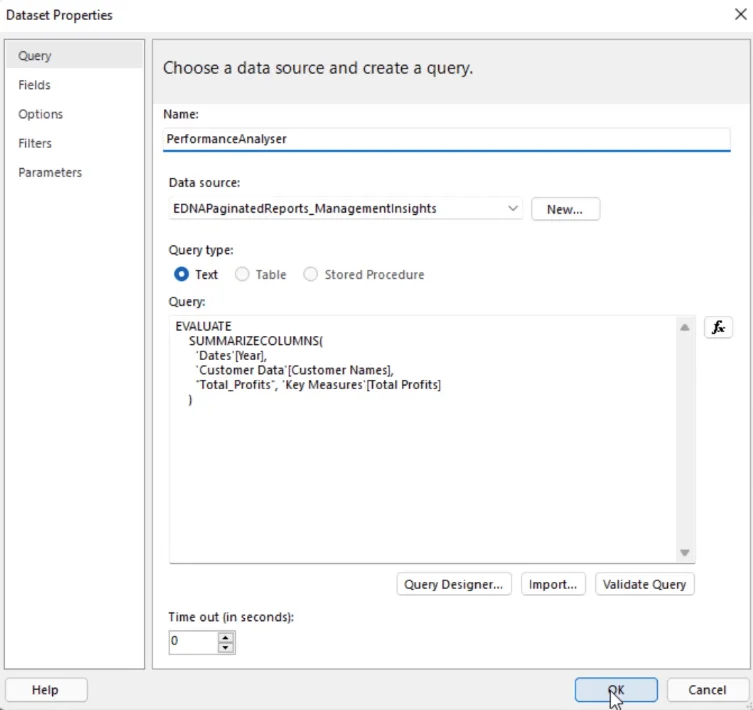
Task: Click inside the time out value field
Action: click(194, 642)
